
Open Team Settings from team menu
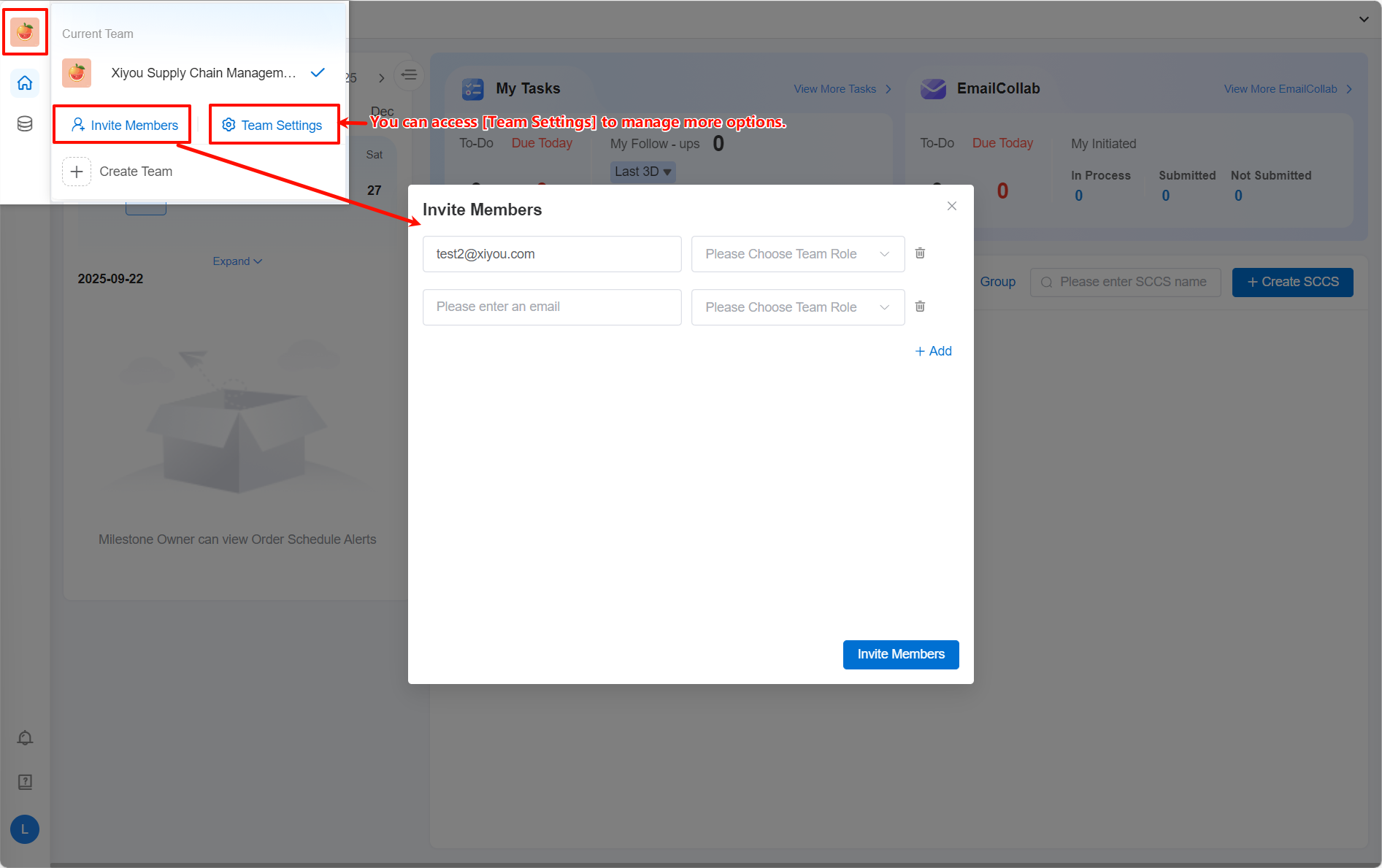(x=272, y=126)
